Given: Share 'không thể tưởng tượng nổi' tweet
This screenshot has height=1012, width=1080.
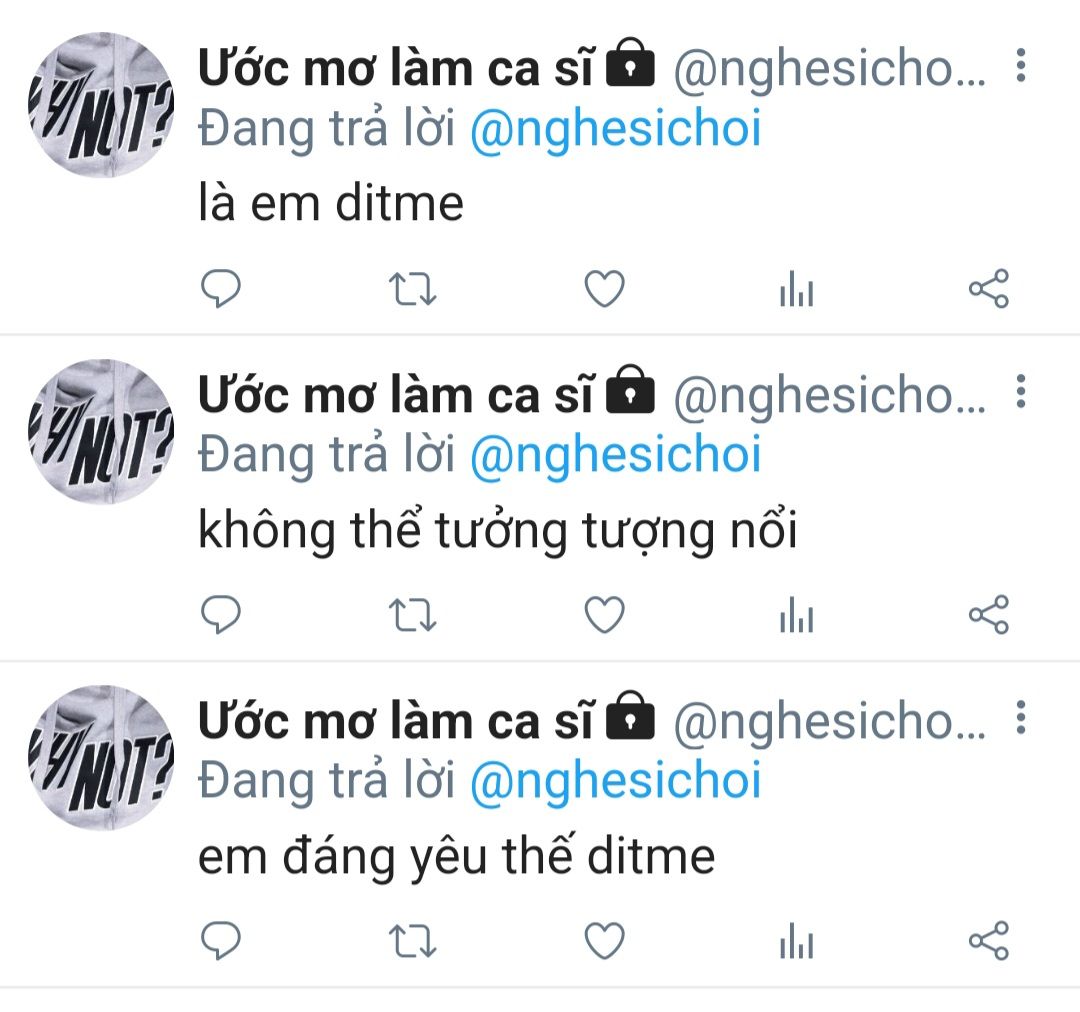Looking at the screenshot, I should point(988,615).
